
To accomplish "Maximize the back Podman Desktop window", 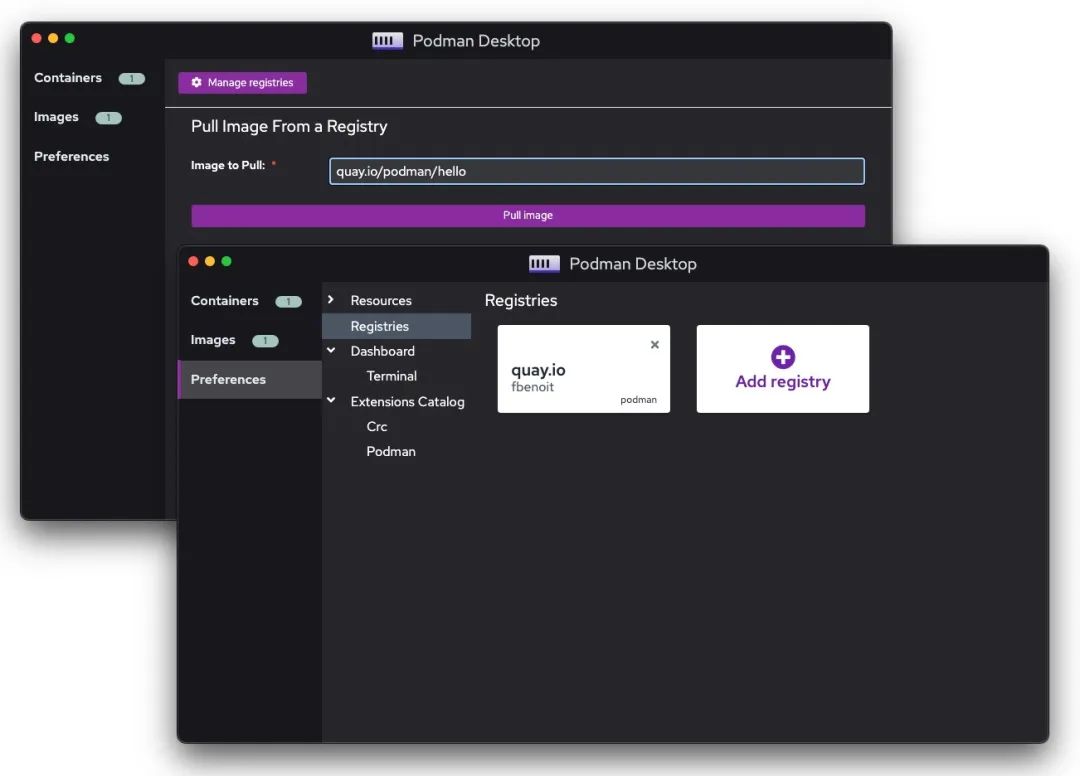I will coord(70,38).
